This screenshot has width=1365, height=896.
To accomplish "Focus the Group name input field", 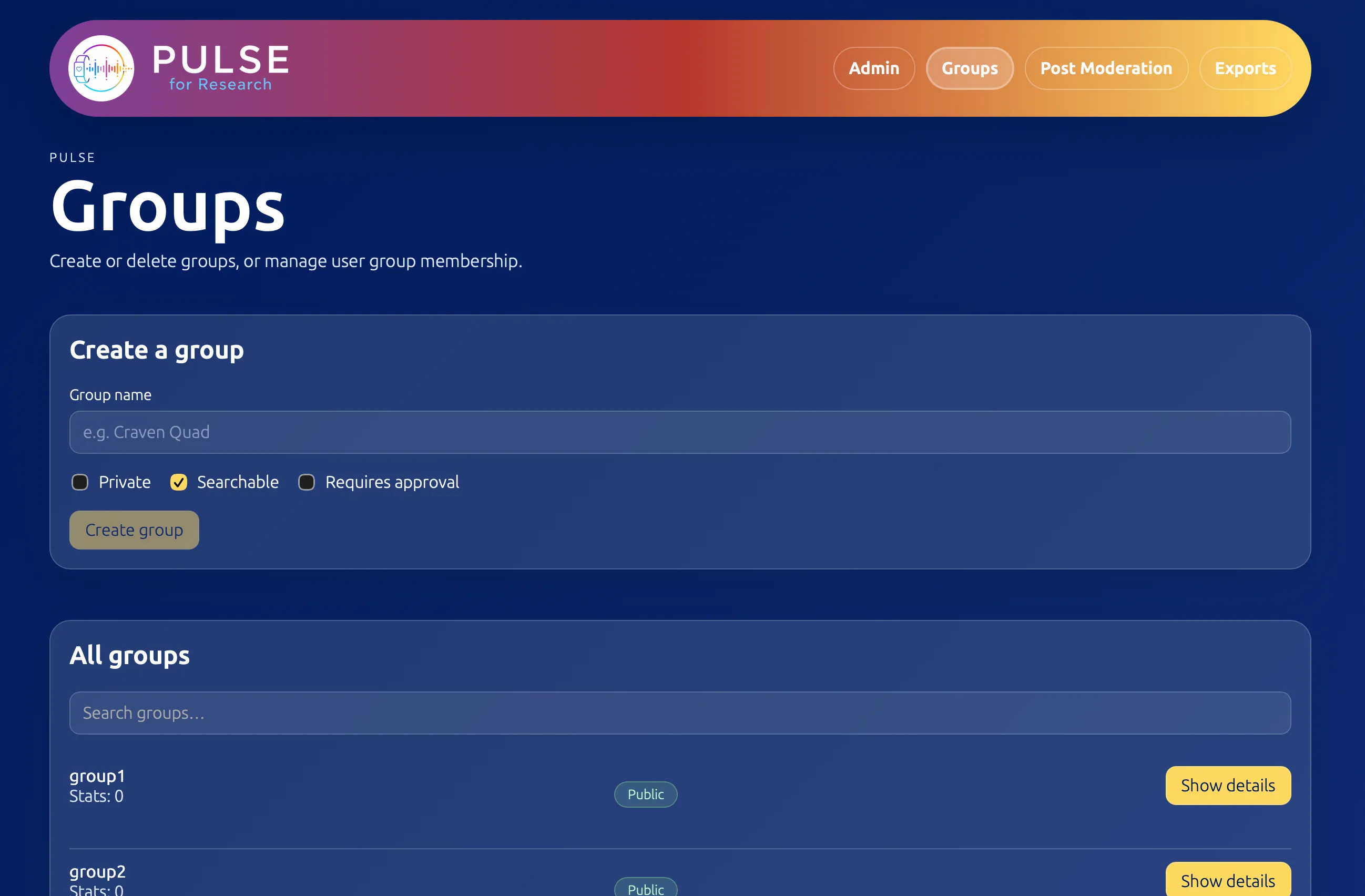I will (x=680, y=432).
